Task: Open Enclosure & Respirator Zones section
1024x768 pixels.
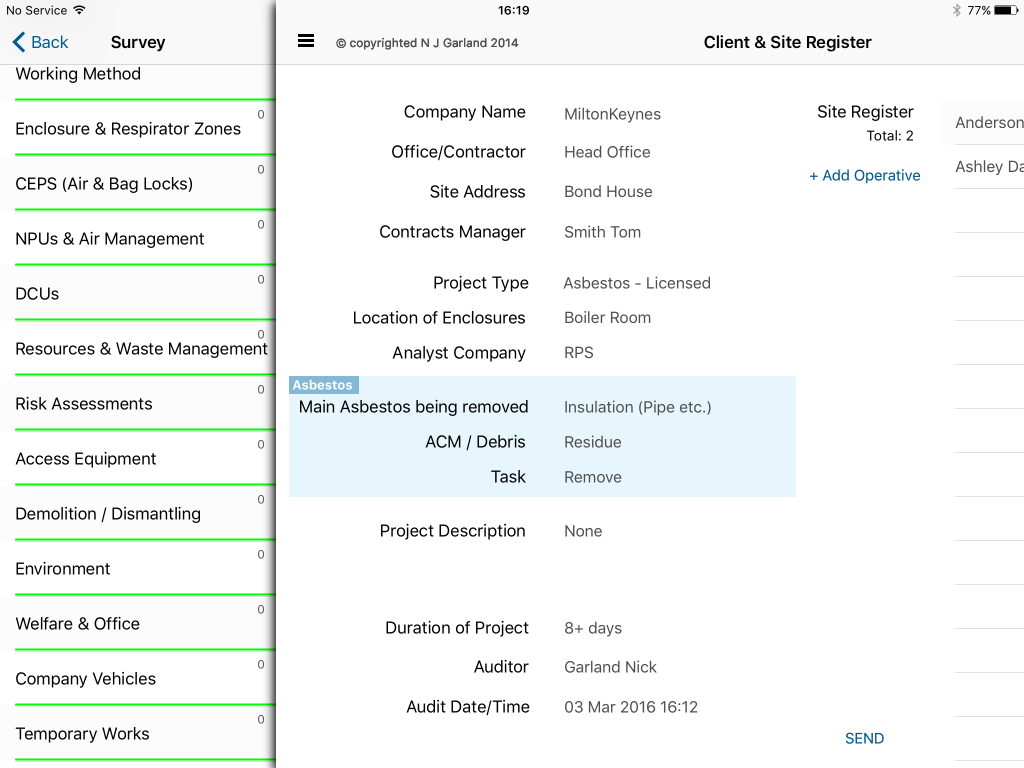Action: [x=138, y=129]
